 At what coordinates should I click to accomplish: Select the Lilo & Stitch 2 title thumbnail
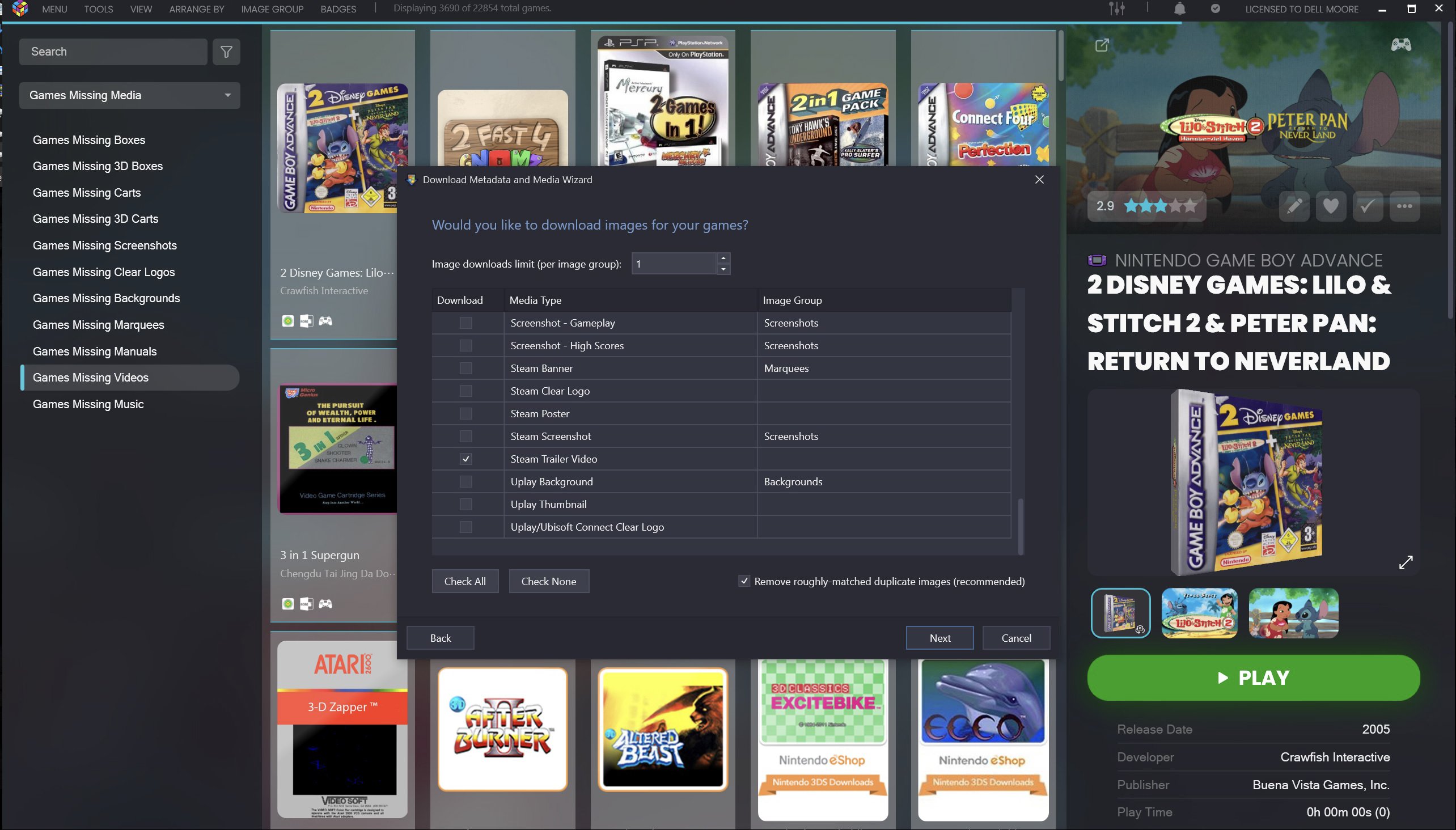[1199, 613]
